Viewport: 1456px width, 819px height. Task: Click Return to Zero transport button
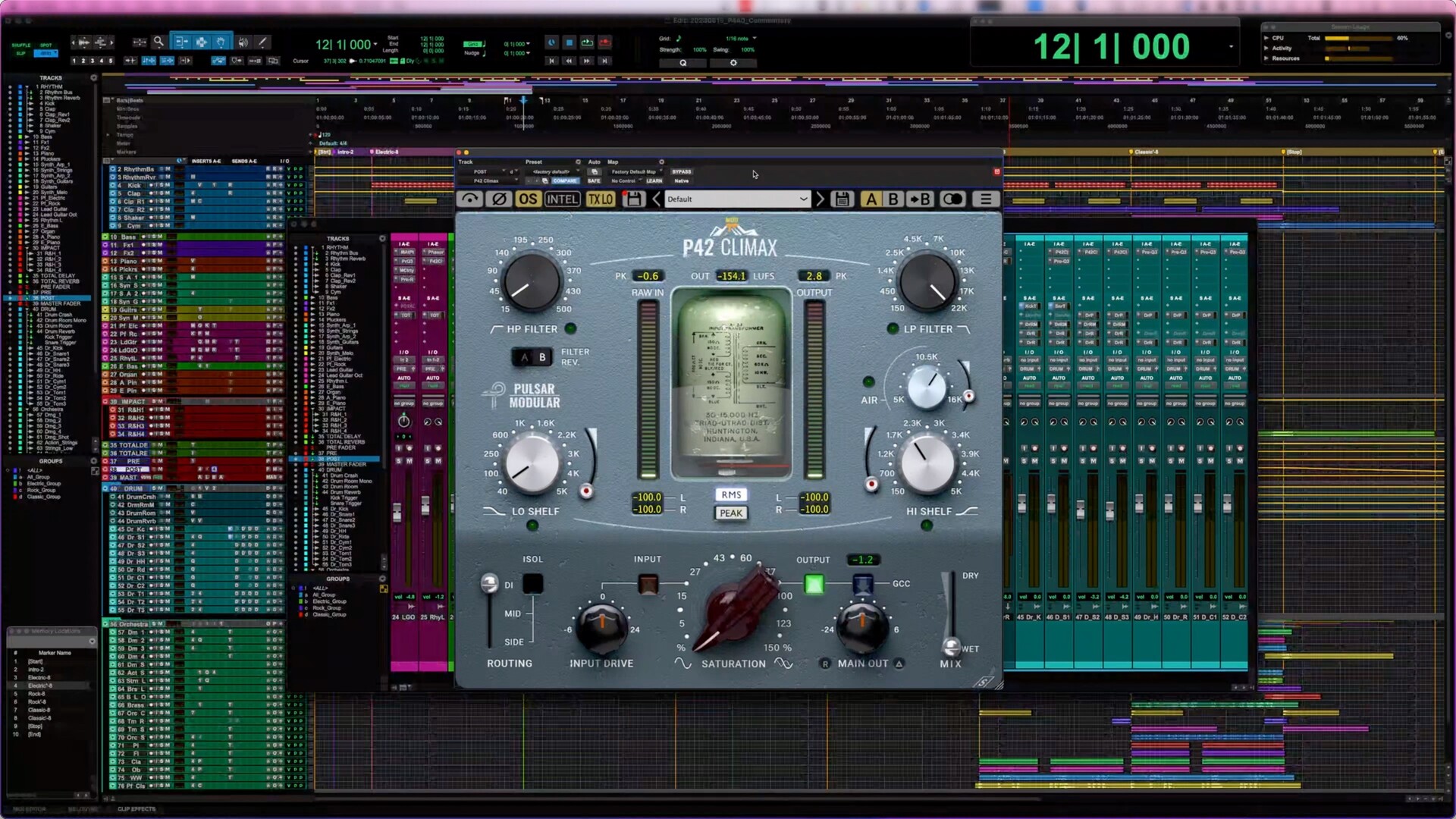pyautogui.click(x=551, y=61)
